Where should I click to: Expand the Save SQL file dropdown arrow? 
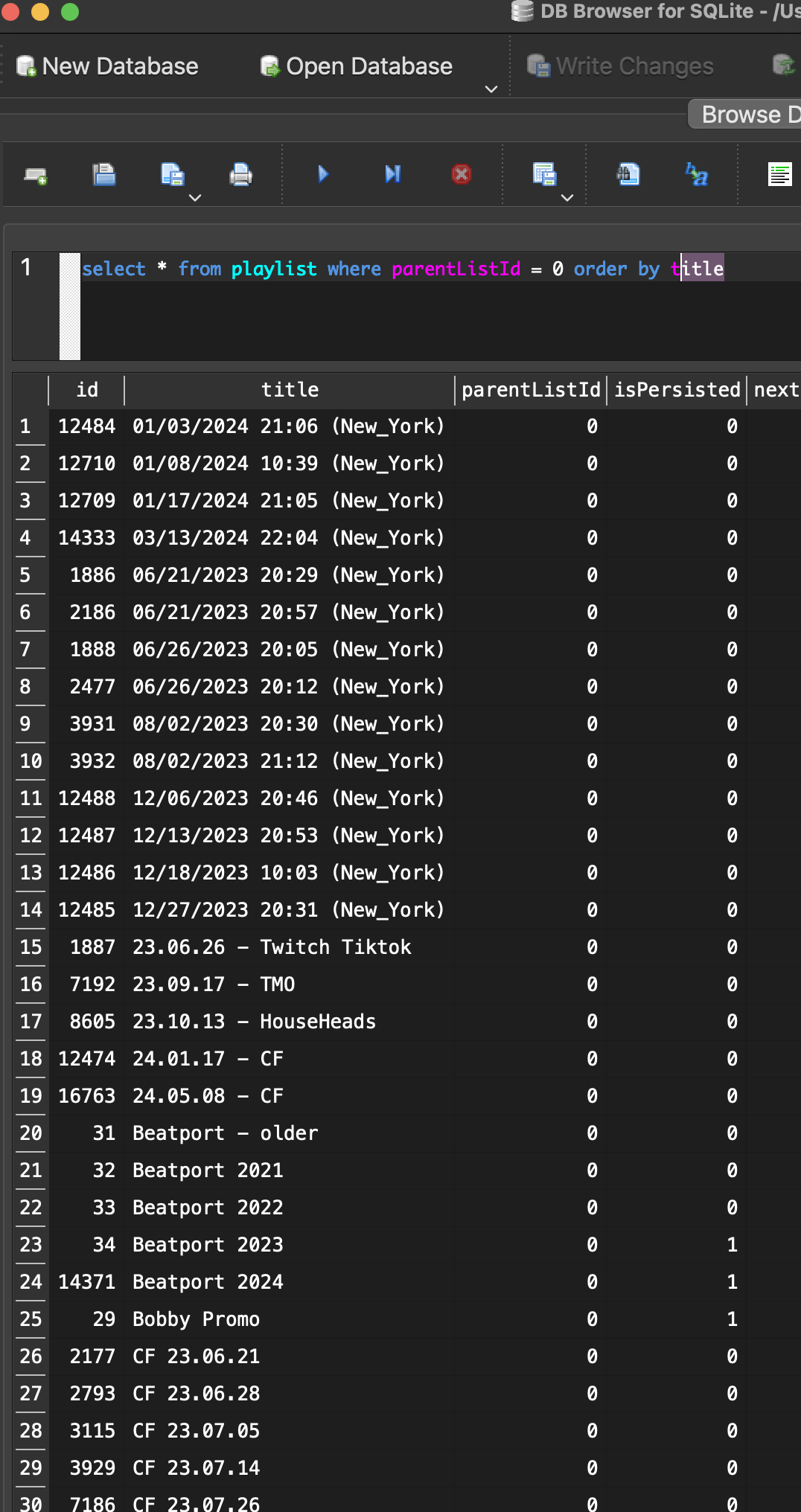pos(195,198)
